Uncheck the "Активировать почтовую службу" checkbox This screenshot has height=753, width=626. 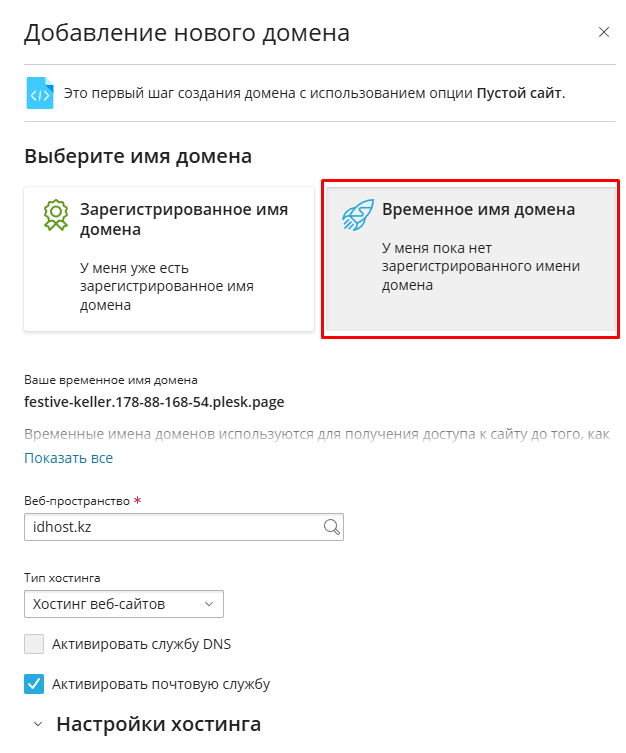(x=34, y=684)
